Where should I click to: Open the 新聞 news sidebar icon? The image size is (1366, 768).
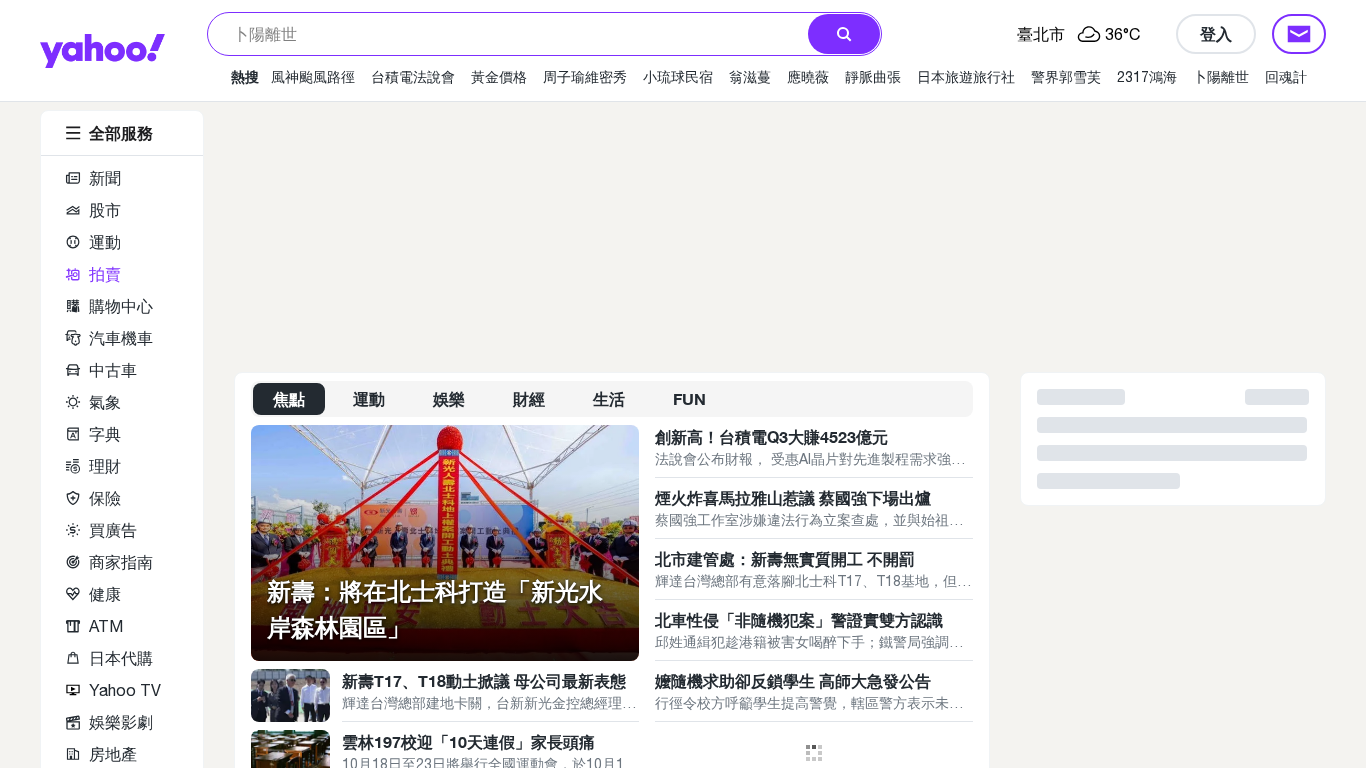73,178
